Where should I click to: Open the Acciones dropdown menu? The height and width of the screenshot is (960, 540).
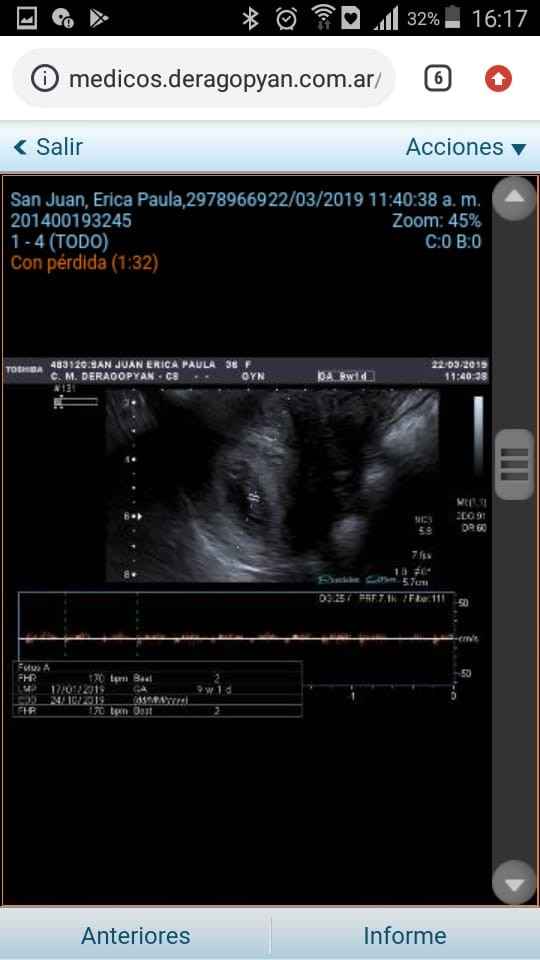(x=466, y=148)
